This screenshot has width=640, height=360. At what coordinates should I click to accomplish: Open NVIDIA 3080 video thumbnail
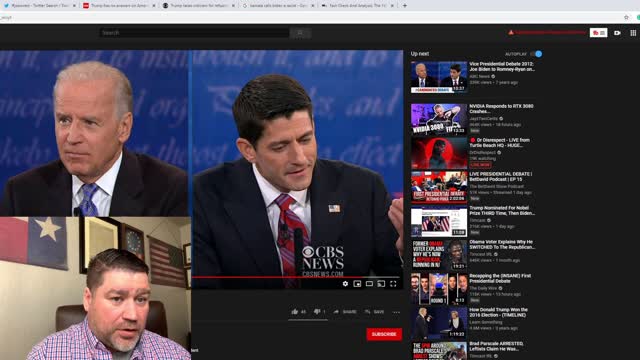point(439,119)
